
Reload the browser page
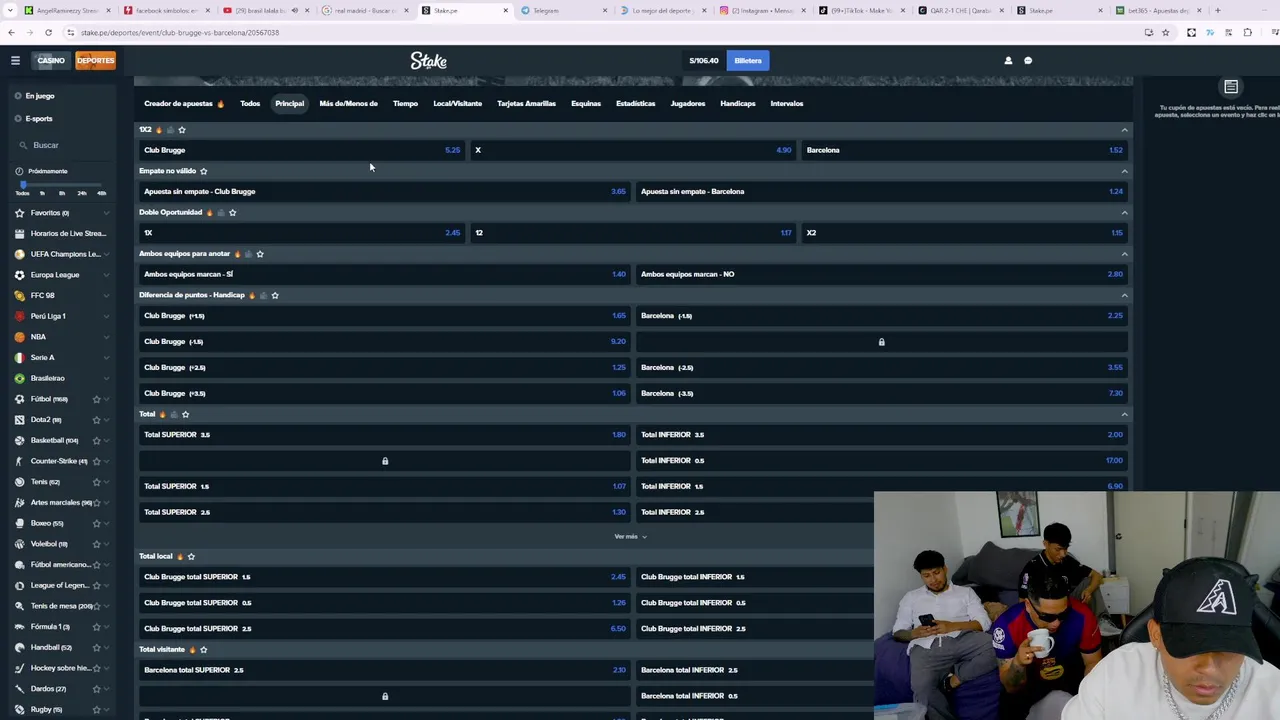click(48, 32)
